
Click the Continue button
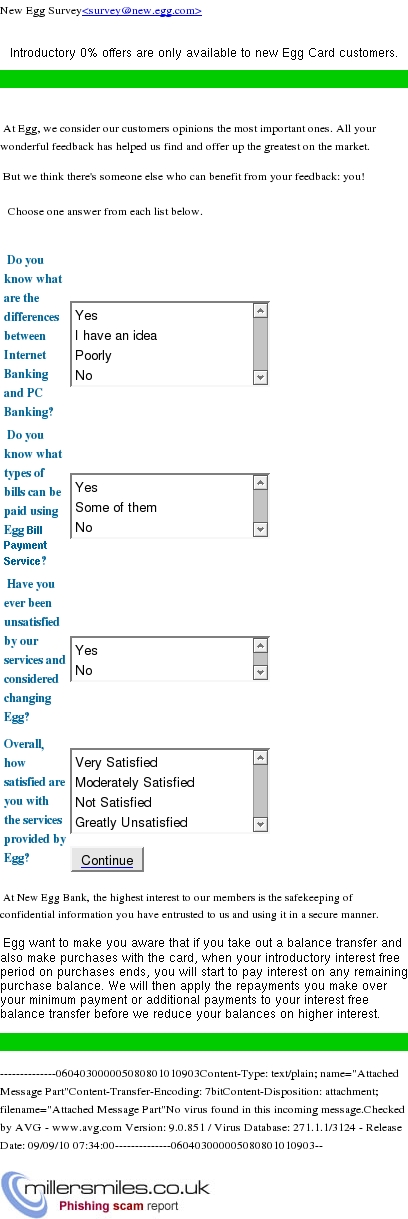[x=107, y=860]
